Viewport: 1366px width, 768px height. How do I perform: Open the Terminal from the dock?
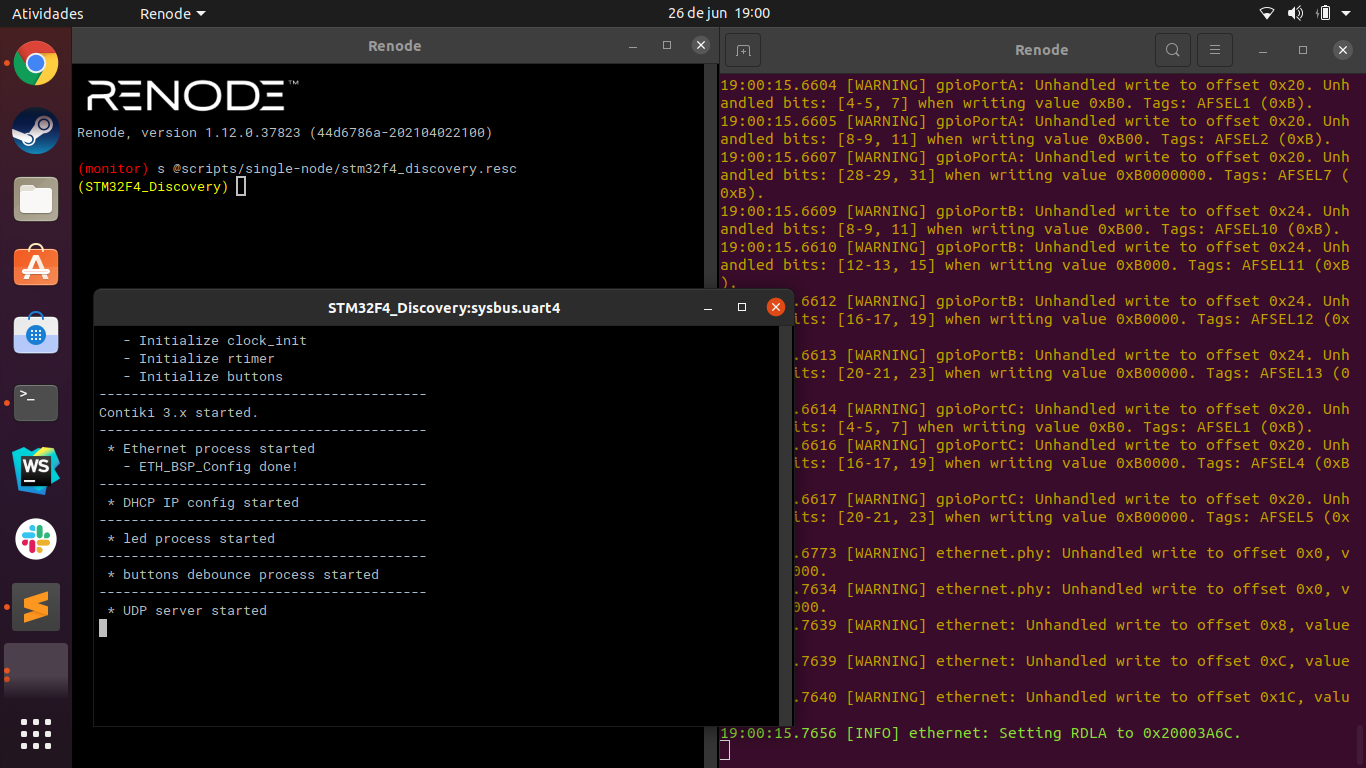point(36,402)
